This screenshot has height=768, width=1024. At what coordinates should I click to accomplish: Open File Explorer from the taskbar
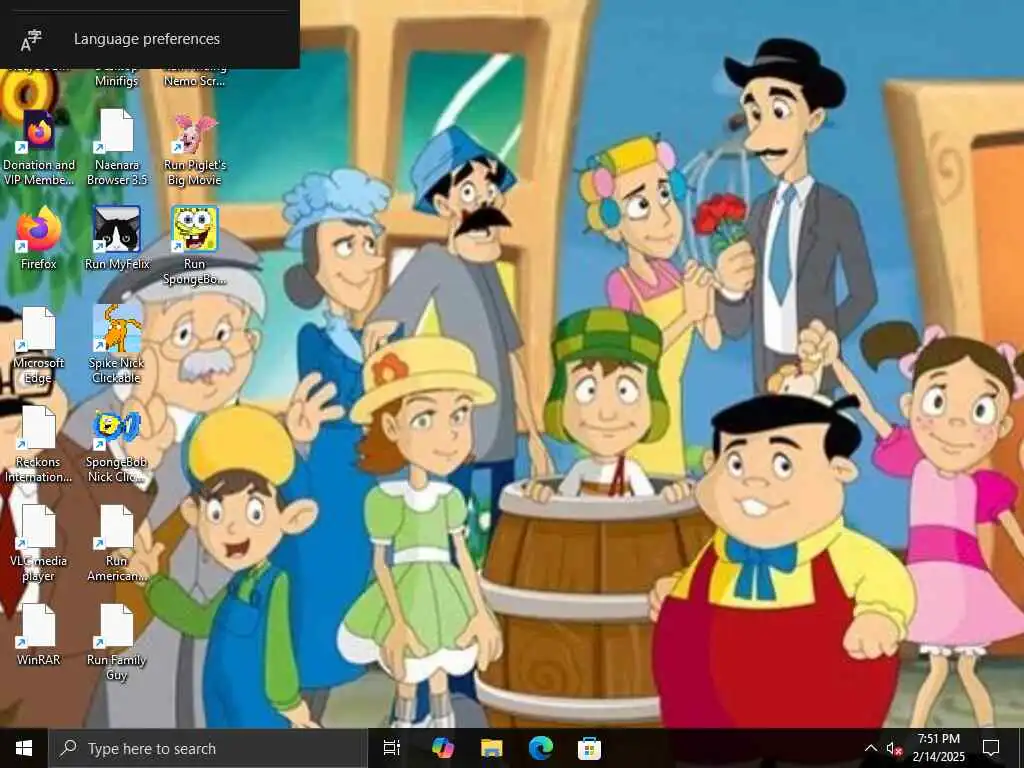click(492, 748)
